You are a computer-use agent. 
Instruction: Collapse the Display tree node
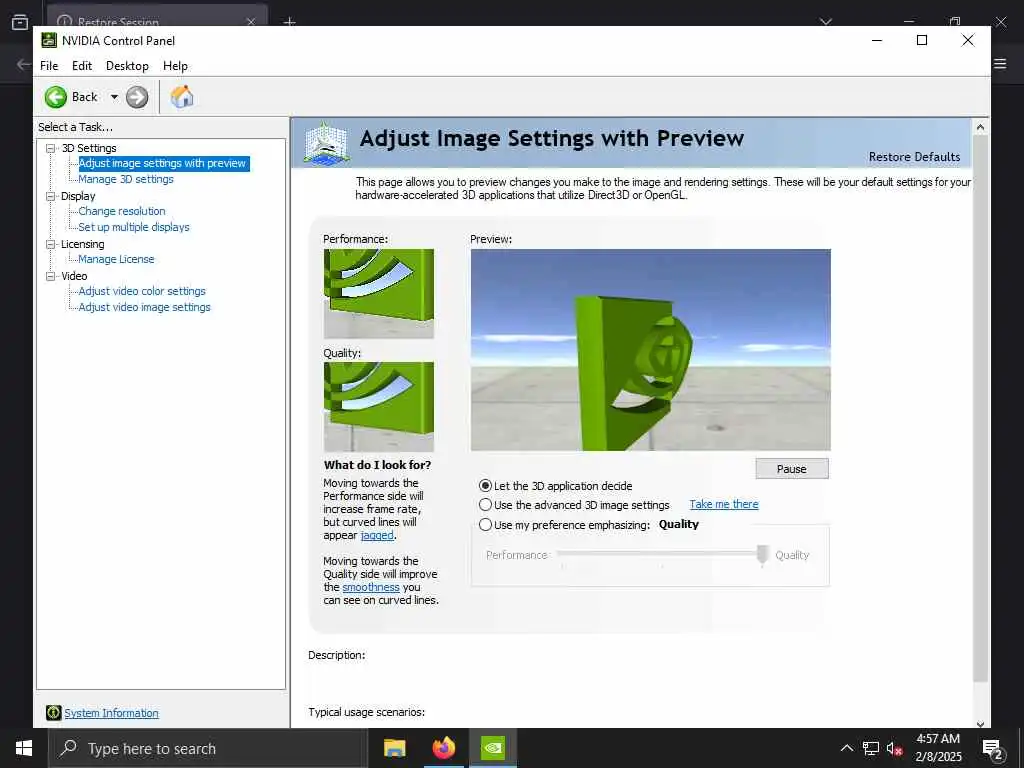[50, 196]
